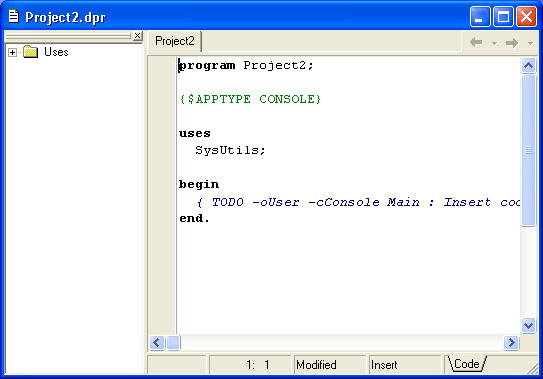543x379 pixels.
Task: Click the editor gutter beside the begin line
Action: (x=162, y=184)
